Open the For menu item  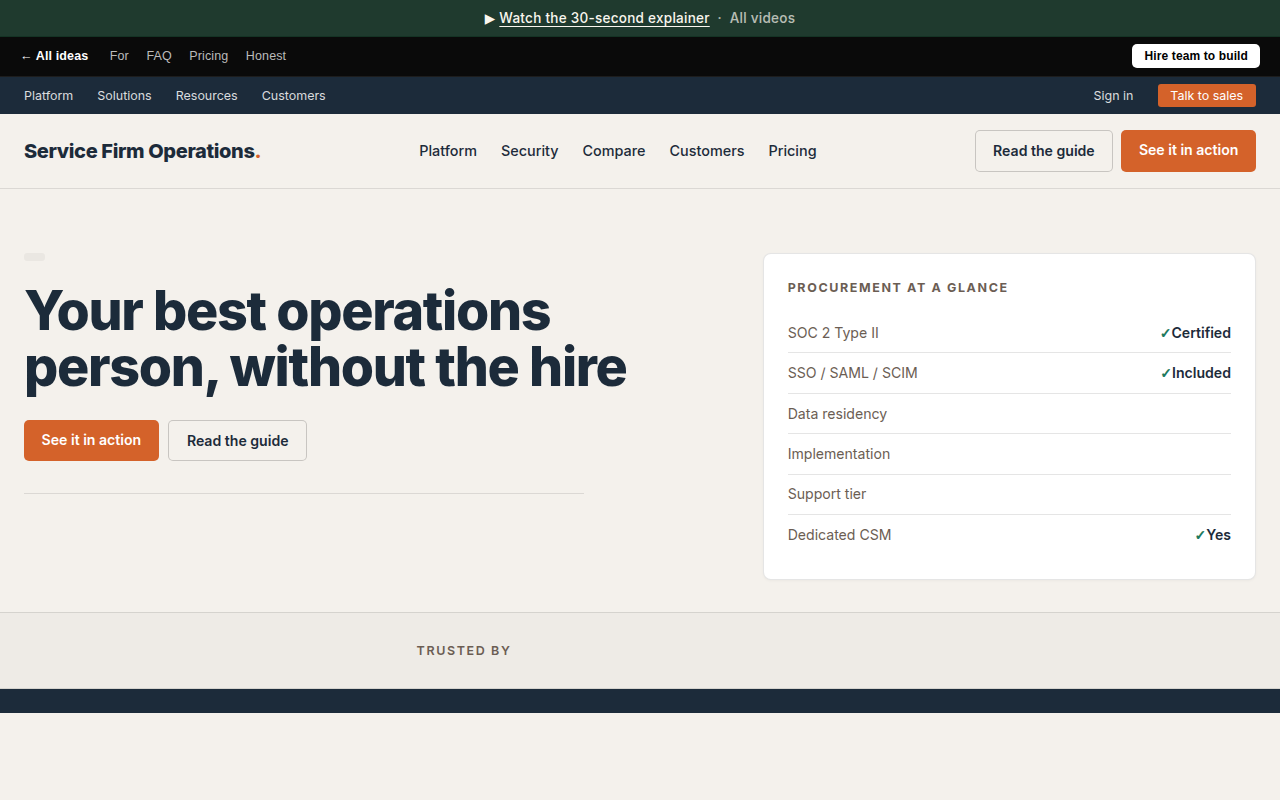pos(119,56)
